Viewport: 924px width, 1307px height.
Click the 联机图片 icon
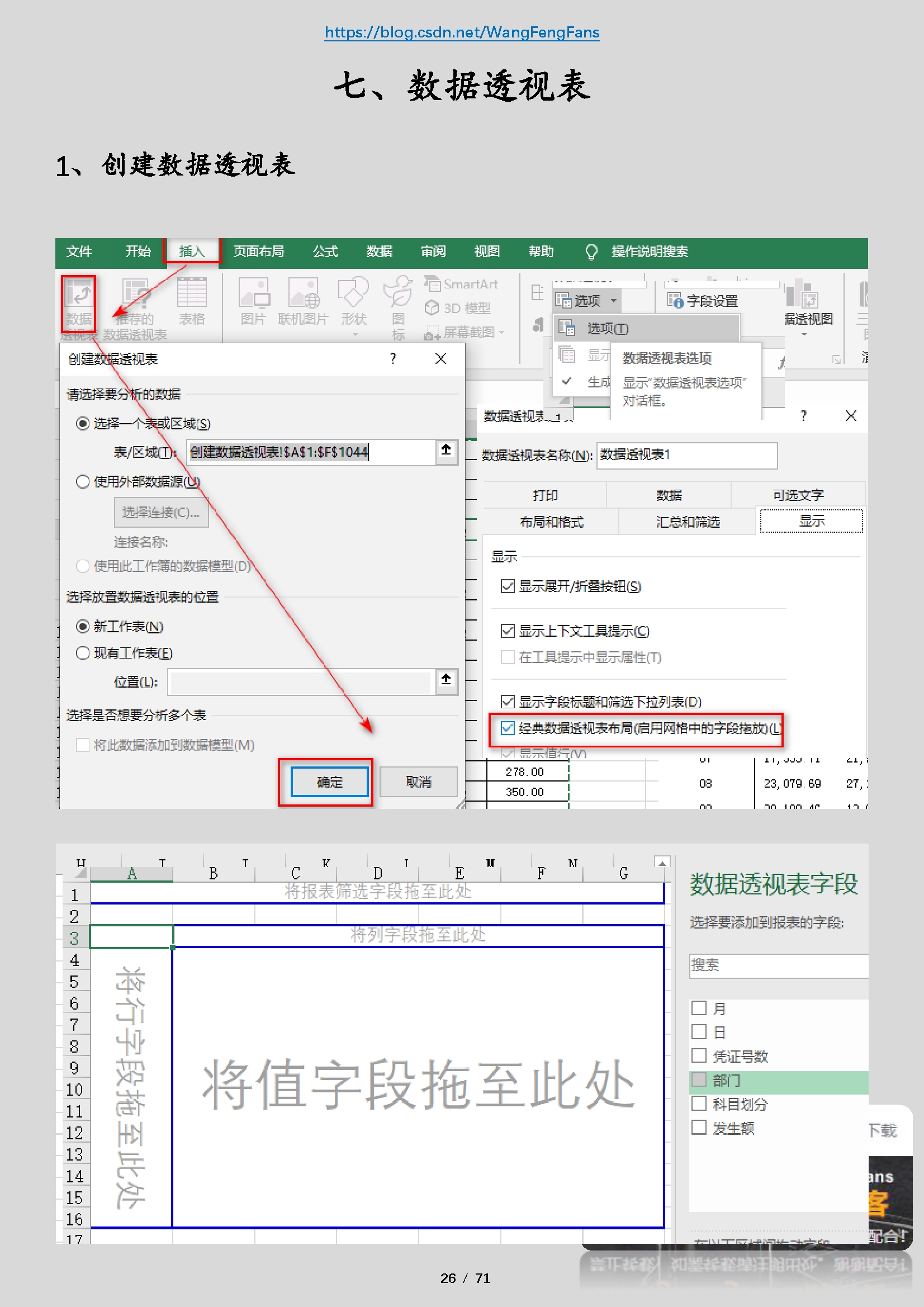[303, 302]
